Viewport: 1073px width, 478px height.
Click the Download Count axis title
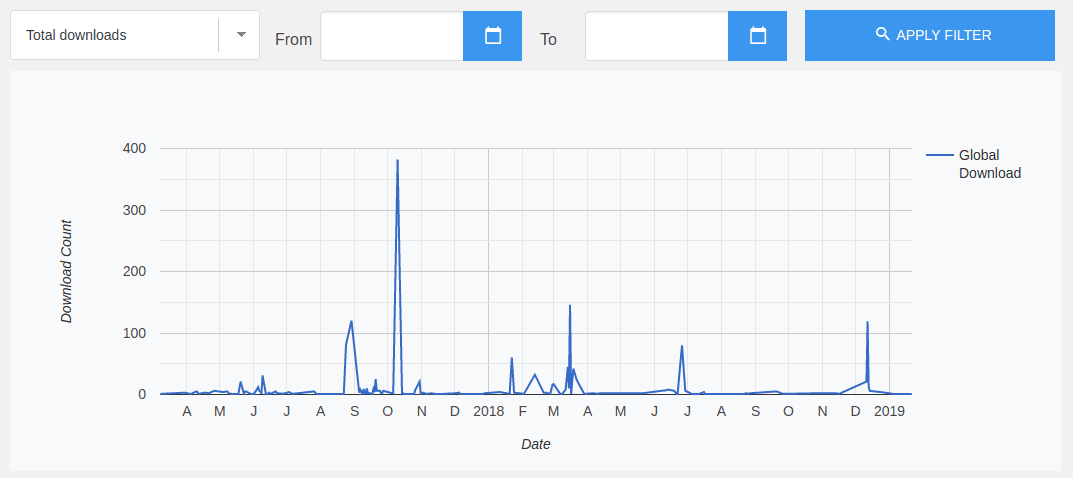[66, 271]
